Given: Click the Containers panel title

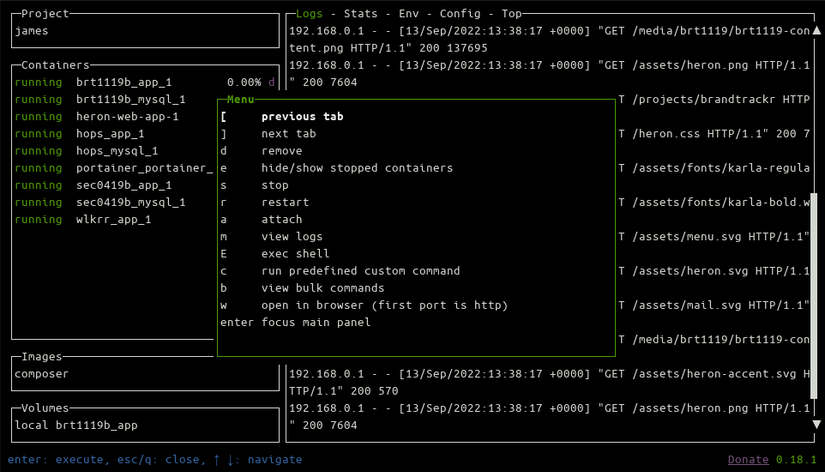Looking at the screenshot, I should [x=55, y=65].
